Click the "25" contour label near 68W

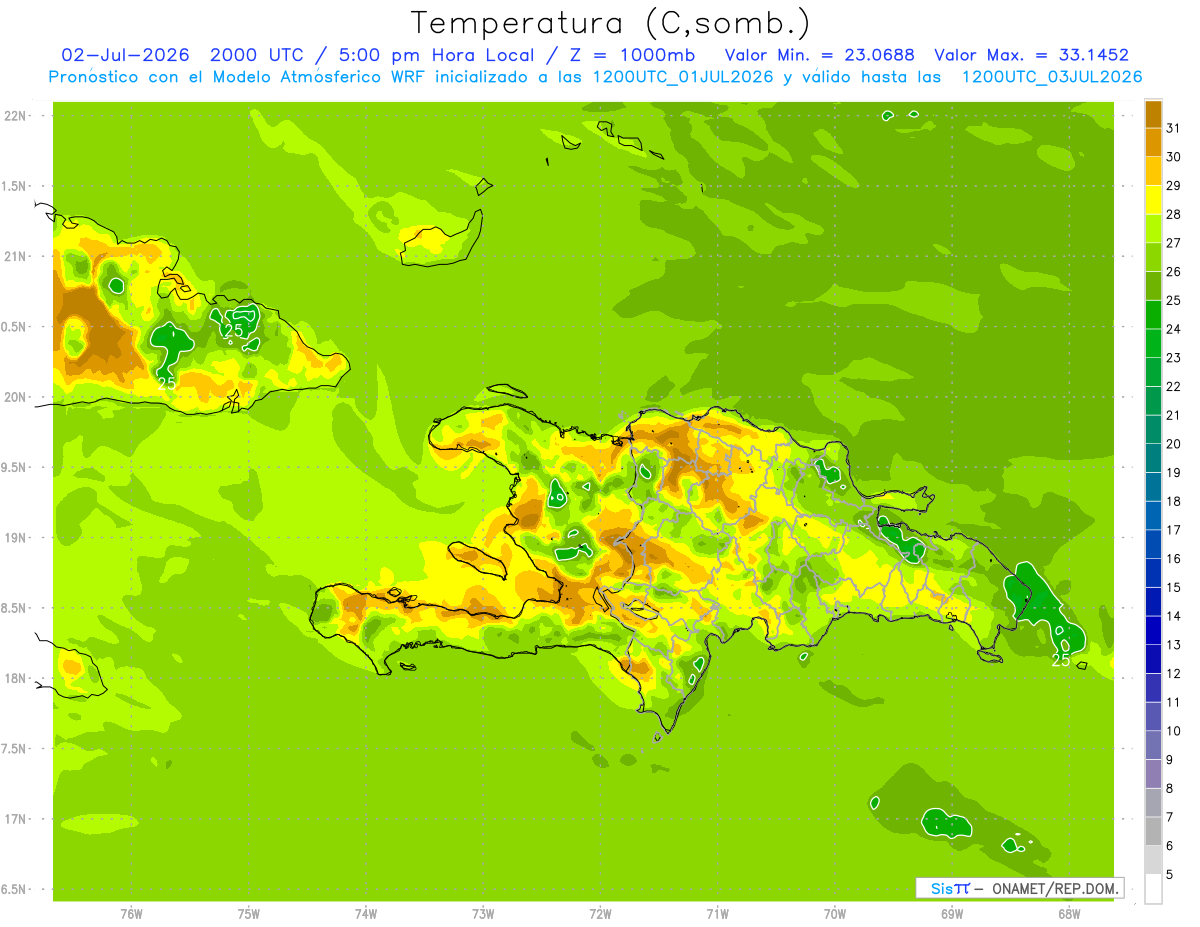(1062, 660)
